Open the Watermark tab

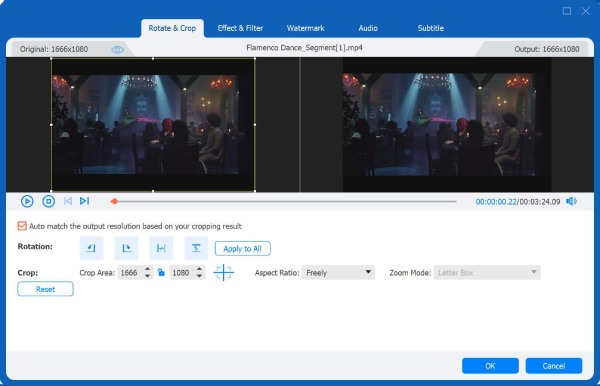305,28
